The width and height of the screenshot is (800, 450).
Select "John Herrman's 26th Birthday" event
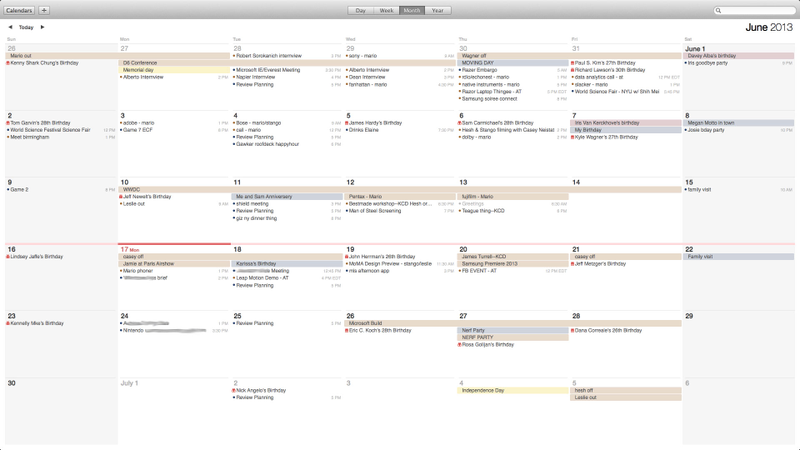click(382, 257)
